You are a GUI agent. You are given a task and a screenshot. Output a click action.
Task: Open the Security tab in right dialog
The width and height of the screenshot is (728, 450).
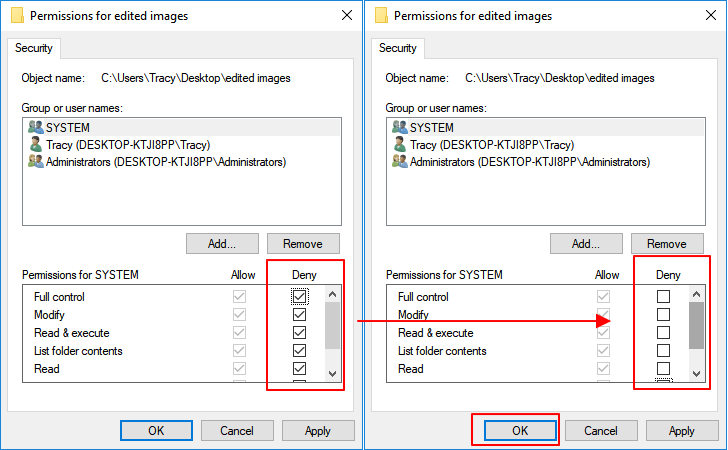click(x=398, y=48)
